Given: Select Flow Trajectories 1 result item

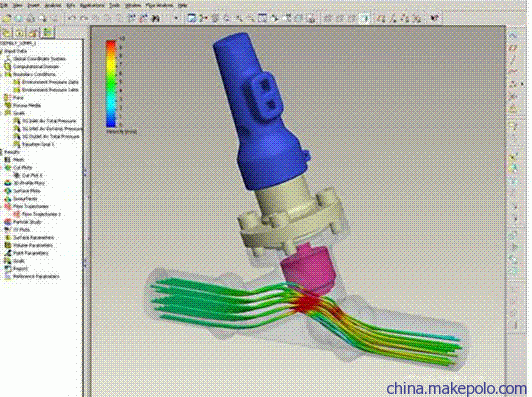Looking at the screenshot, I should [41, 214].
